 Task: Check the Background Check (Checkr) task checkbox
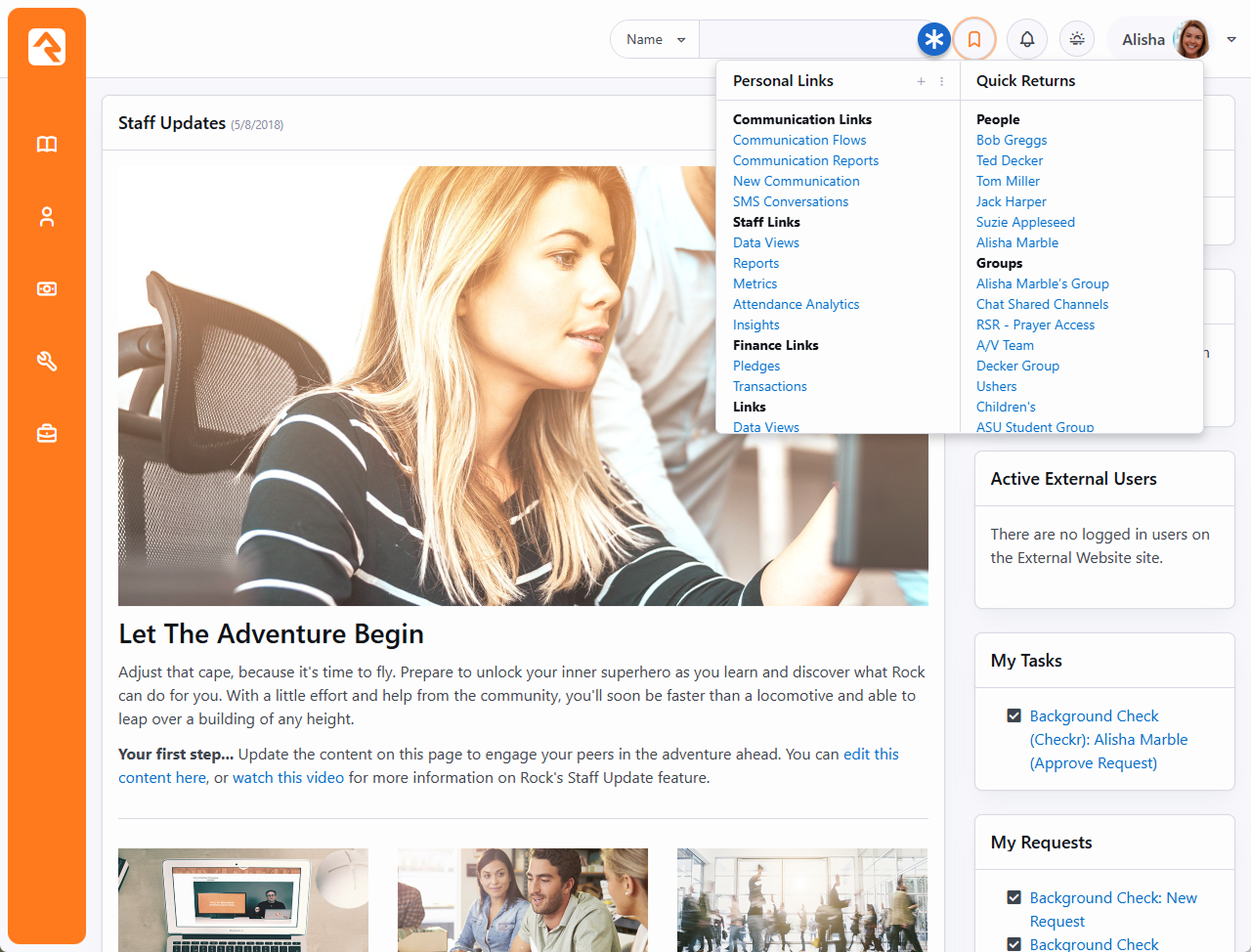(x=1014, y=715)
